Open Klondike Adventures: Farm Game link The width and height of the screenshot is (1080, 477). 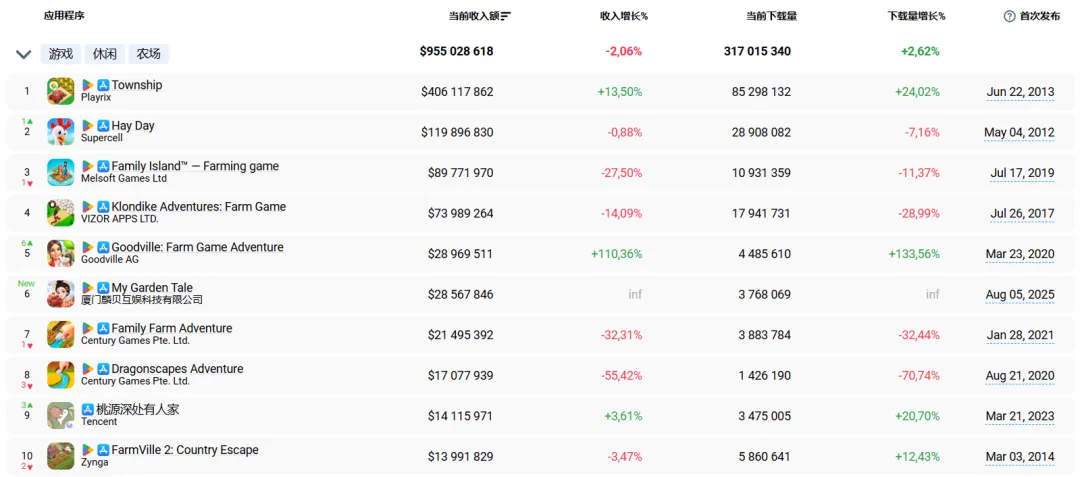coord(198,207)
